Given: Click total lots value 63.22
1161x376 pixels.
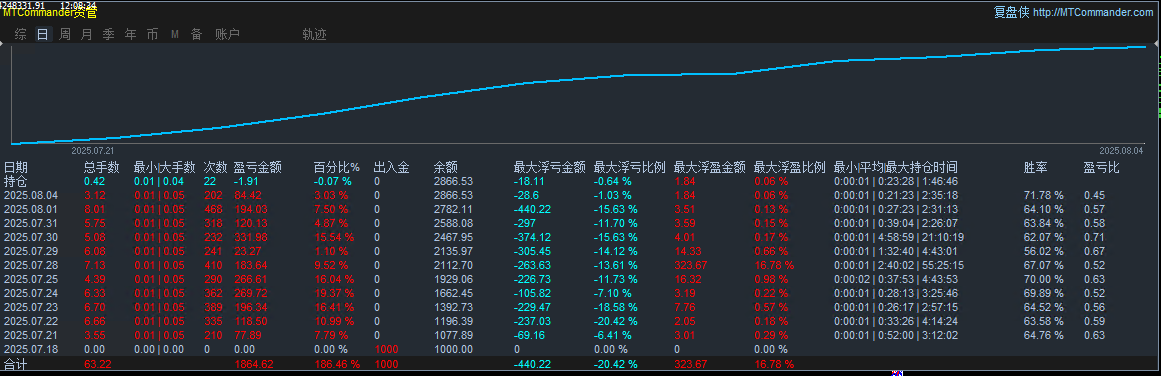Looking at the screenshot, I should 97,364.
